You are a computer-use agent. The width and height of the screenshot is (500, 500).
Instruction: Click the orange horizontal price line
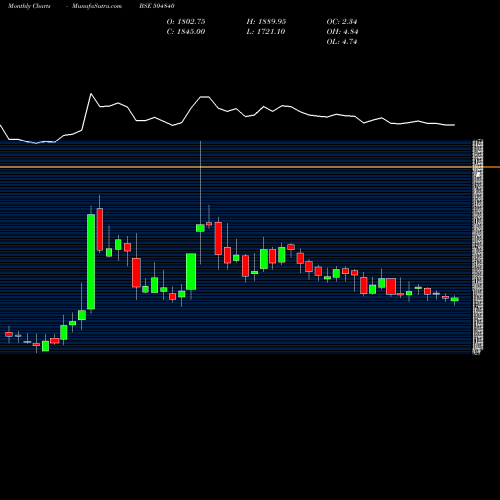click(250, 167)
